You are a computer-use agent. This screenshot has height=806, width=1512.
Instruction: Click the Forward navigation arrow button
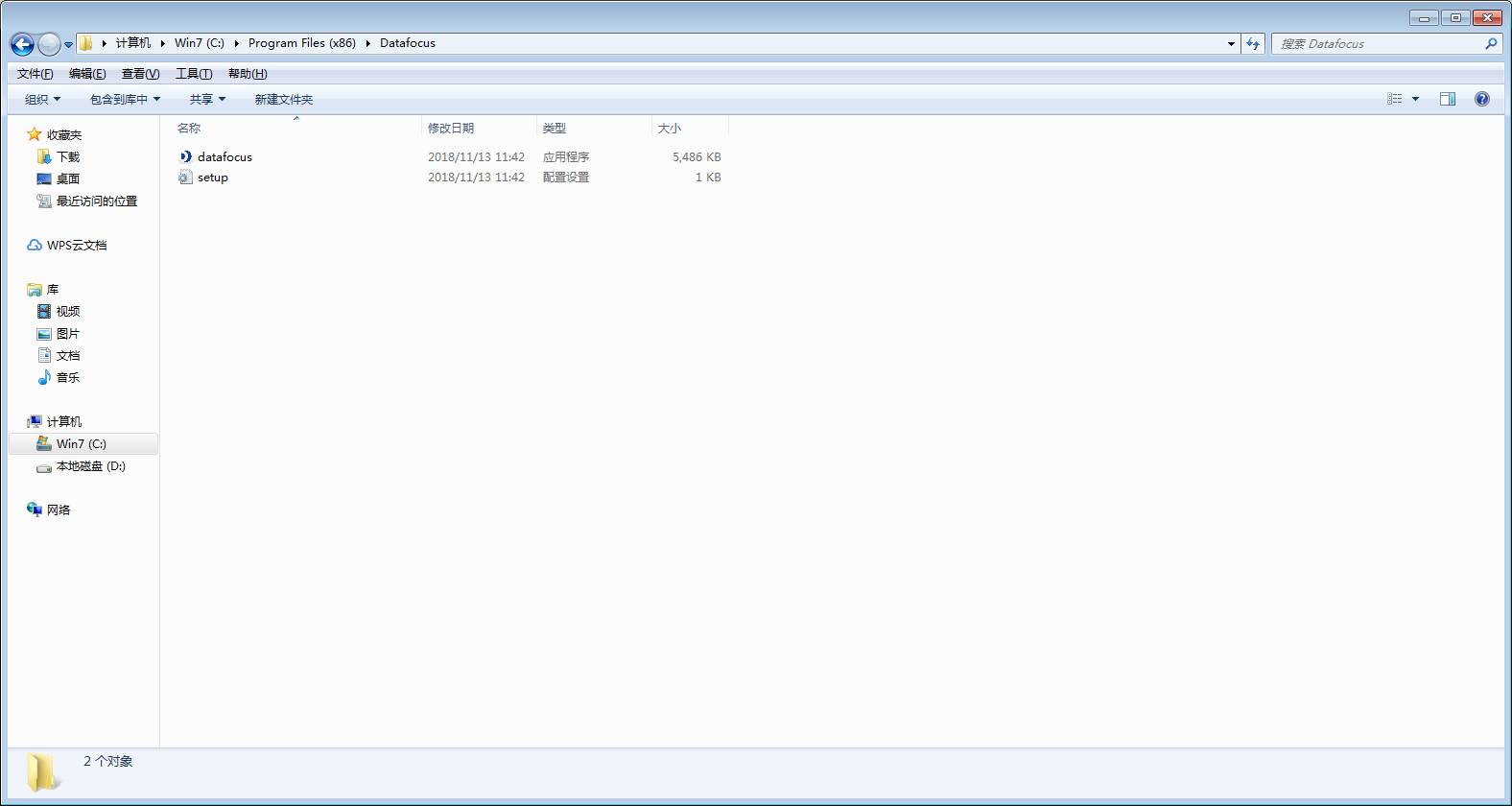49,44
